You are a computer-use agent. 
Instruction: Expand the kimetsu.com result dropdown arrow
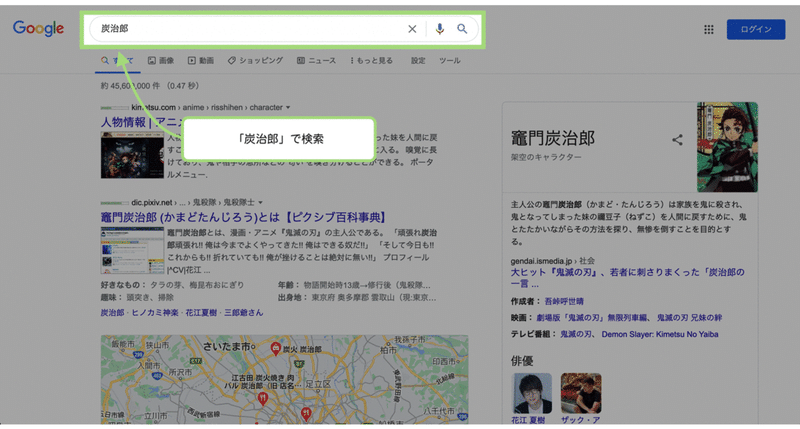[x=288, y=108]
